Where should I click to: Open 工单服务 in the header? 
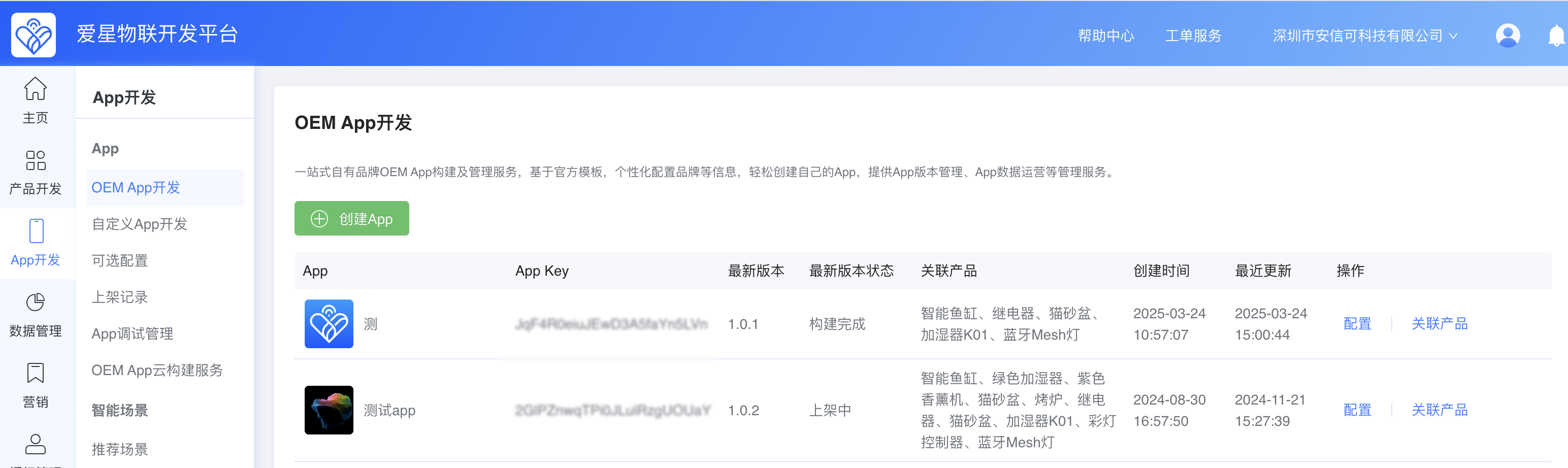coord(1193,36)
